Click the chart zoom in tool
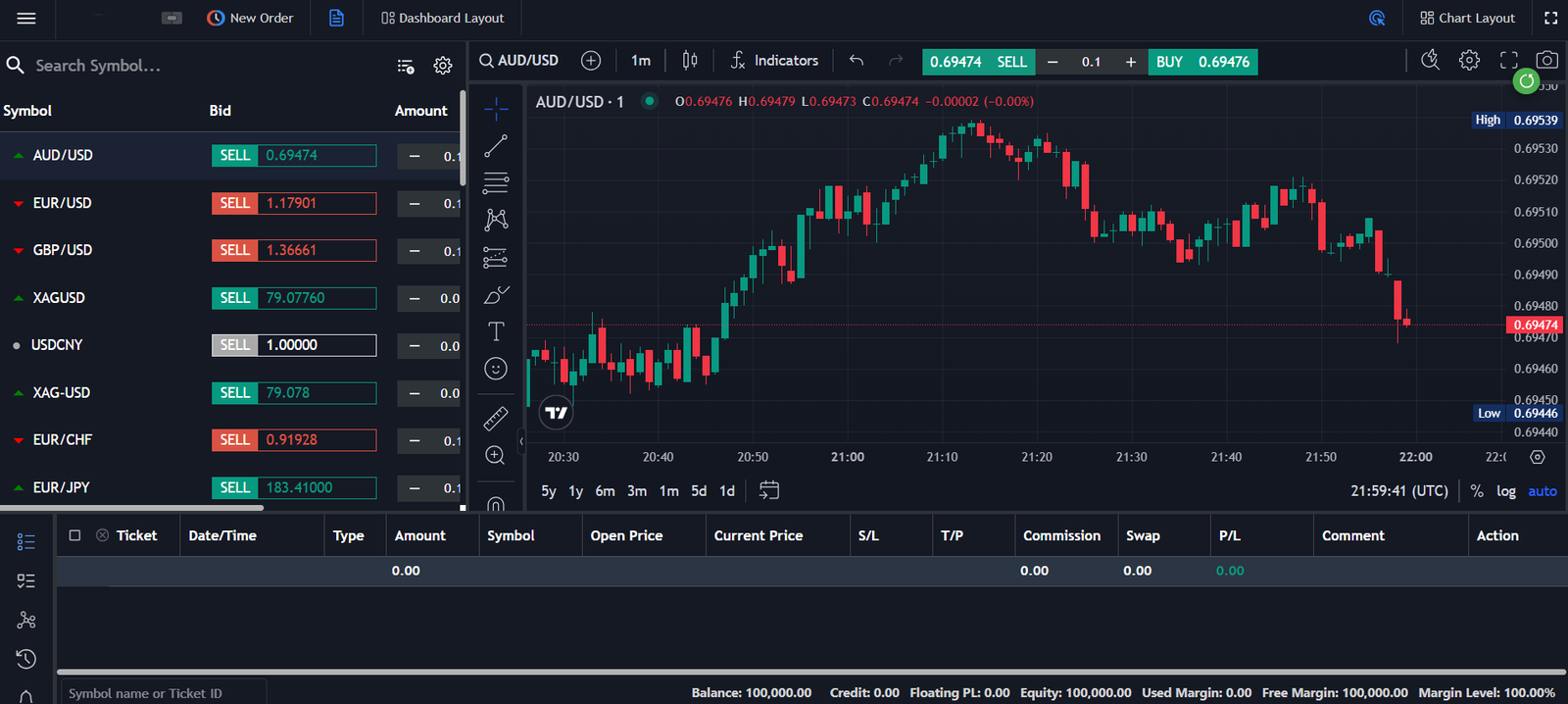Screen dimensions: 1568x704 click(x=496, y=455)
